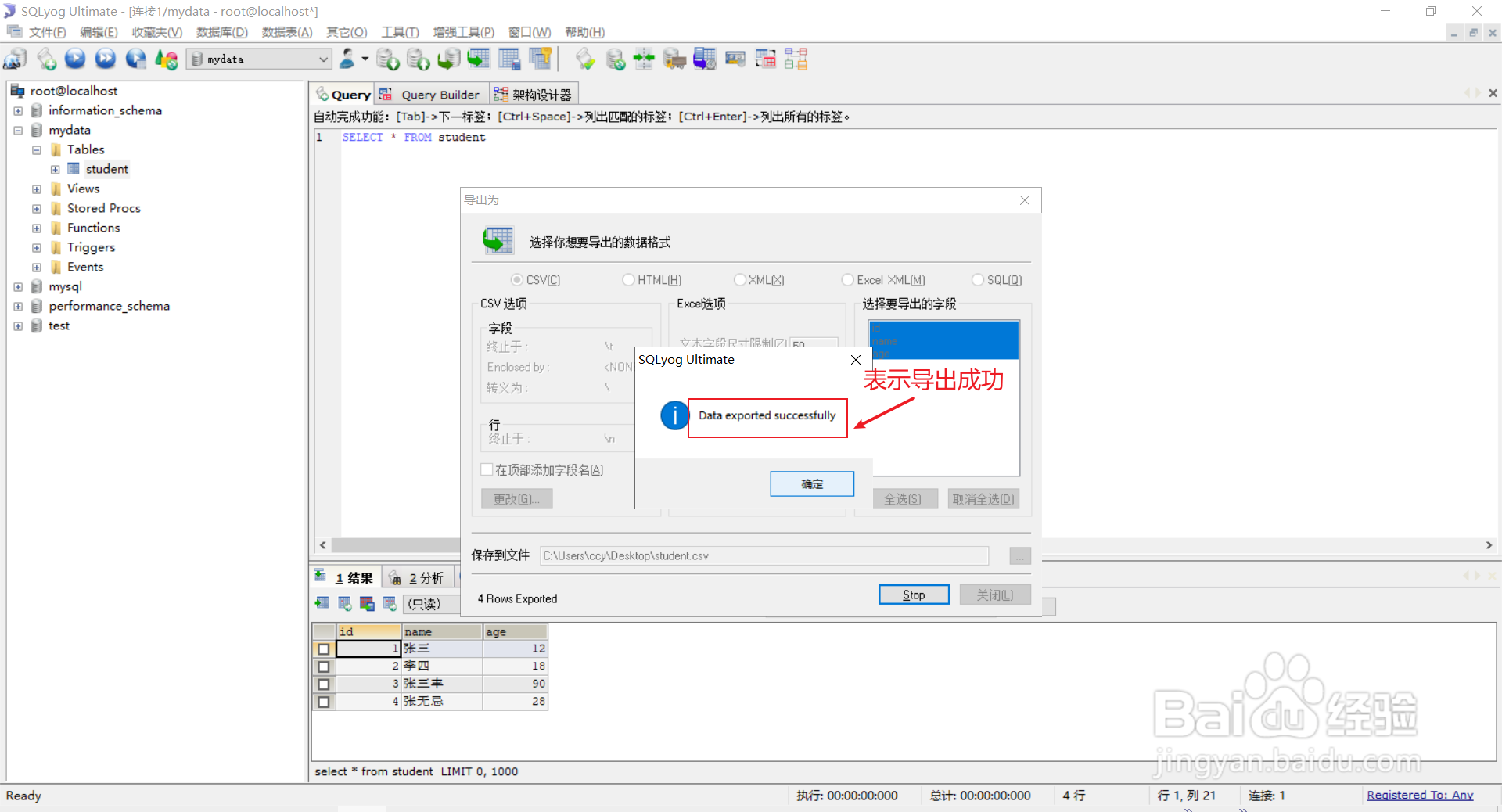This screenshot has width=1502, height=812.
Task: Select the Execute All Queries double-arrow icon
Action: coord(106,59)
